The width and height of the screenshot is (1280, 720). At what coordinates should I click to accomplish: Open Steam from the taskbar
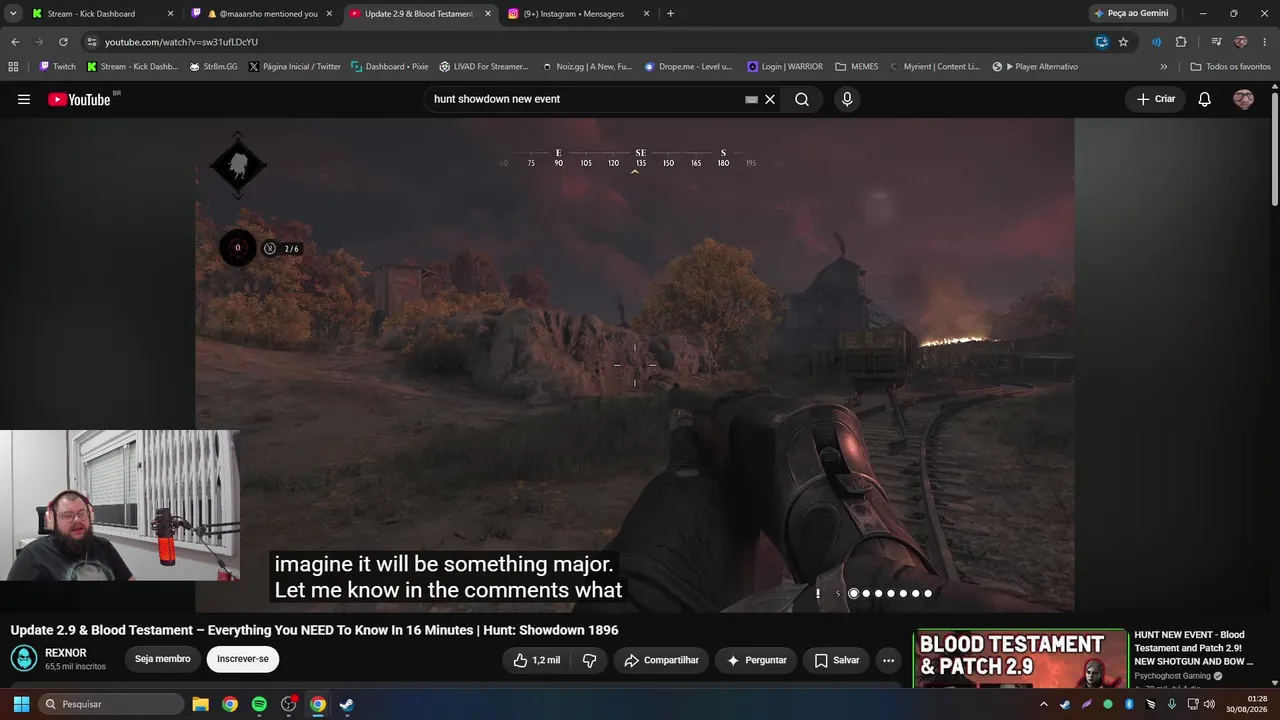pos(346,704)
